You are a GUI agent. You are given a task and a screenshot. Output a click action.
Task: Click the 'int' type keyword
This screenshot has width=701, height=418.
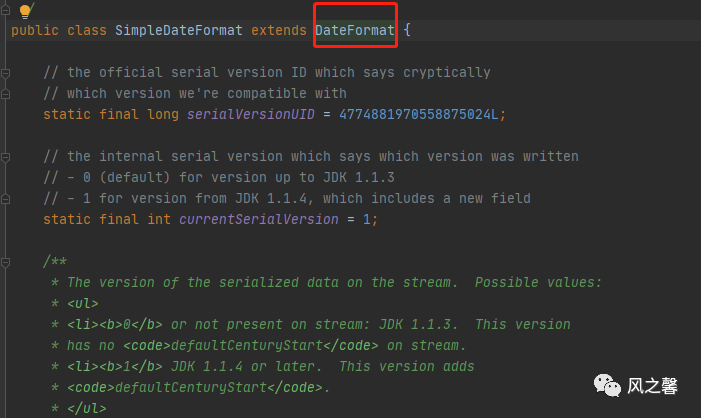pyautogui.click(x=159, y=220)
